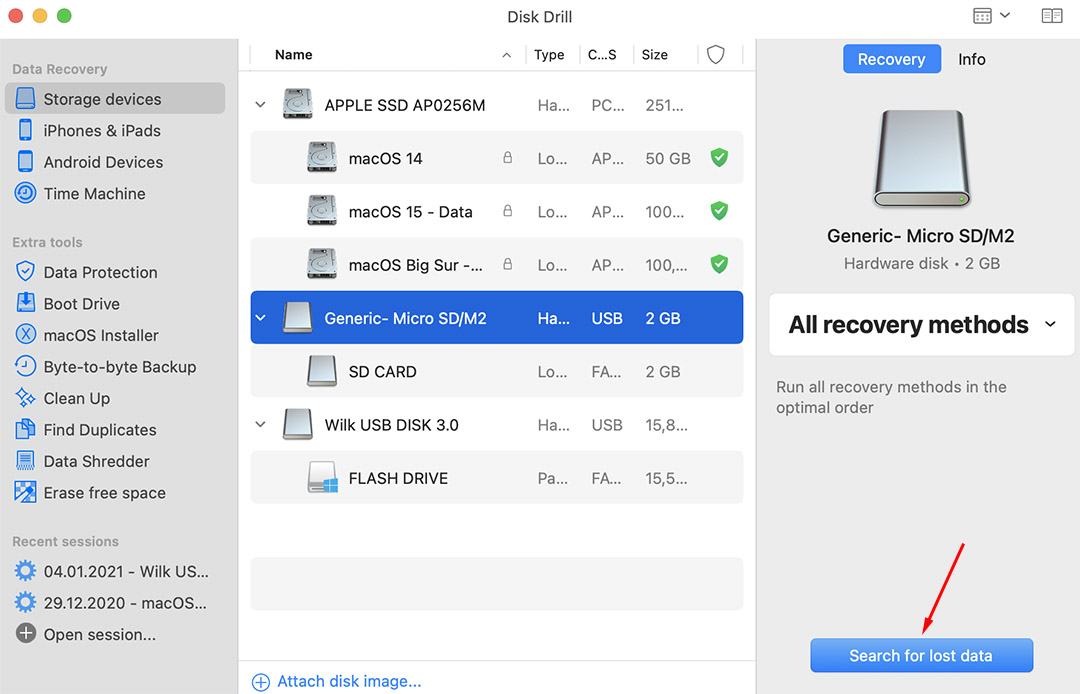Open the All recovery methods dropdown
The image size is (1080, 694).
click(922, 324)
